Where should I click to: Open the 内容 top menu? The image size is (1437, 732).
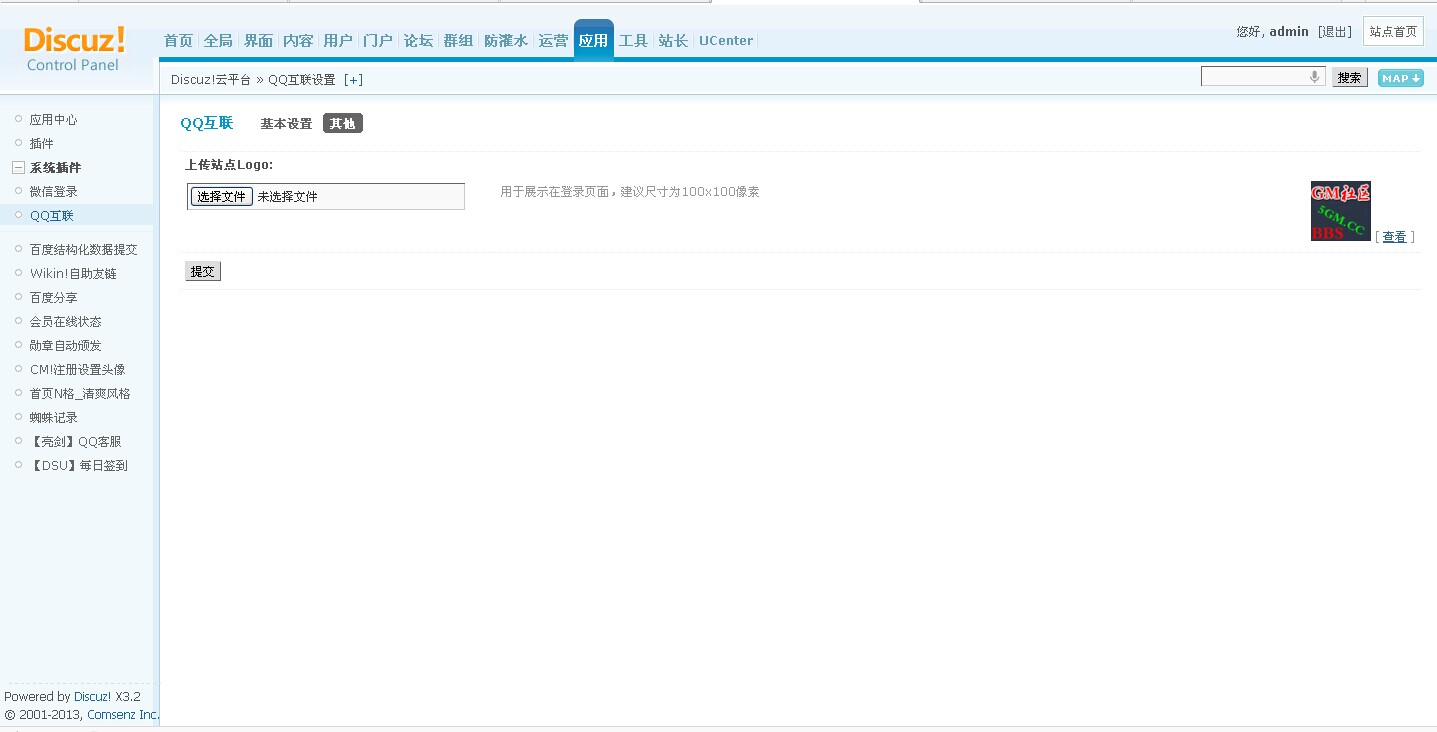298,41
